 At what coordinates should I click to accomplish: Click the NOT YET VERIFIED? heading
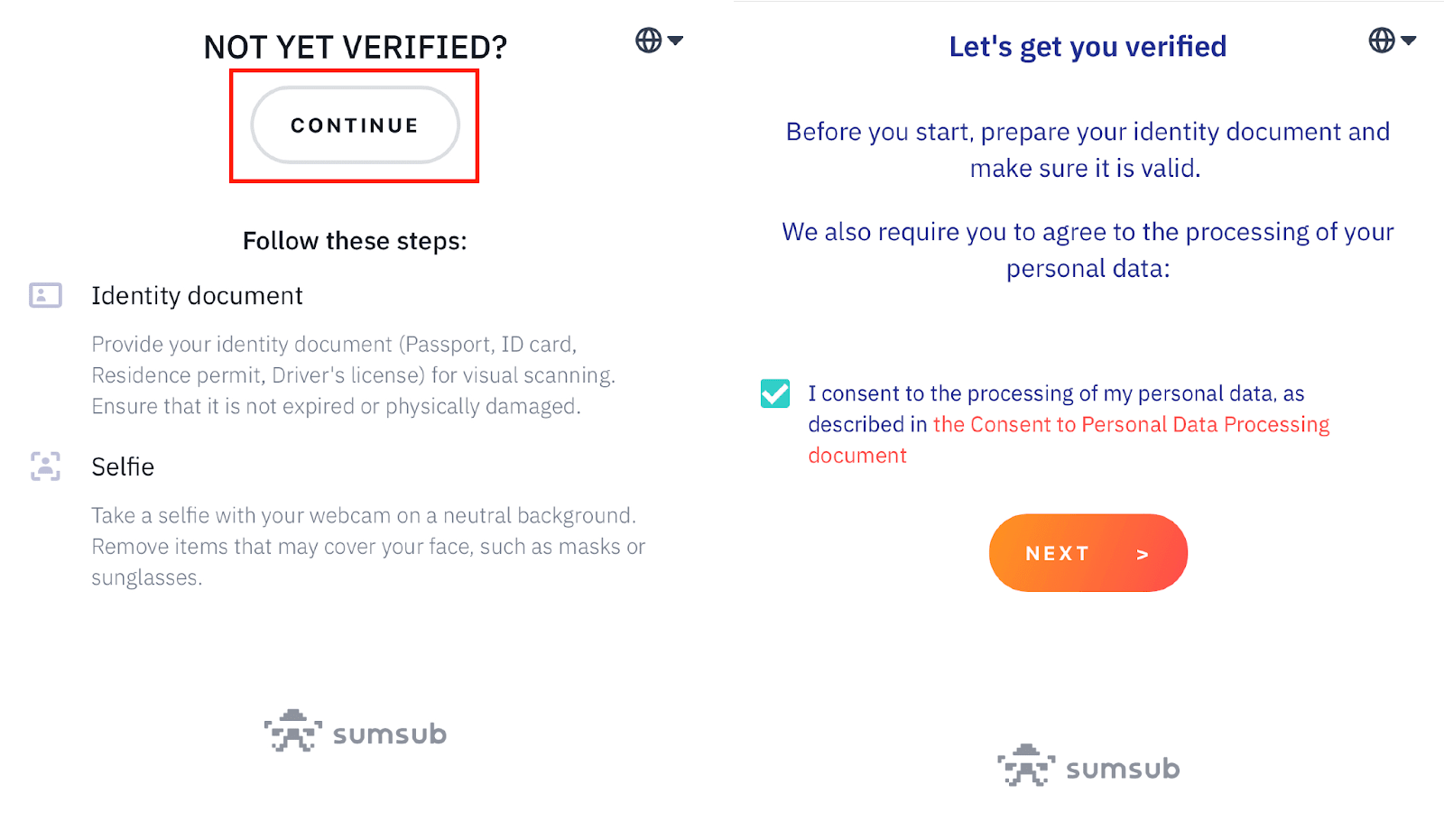pos(356,47)
